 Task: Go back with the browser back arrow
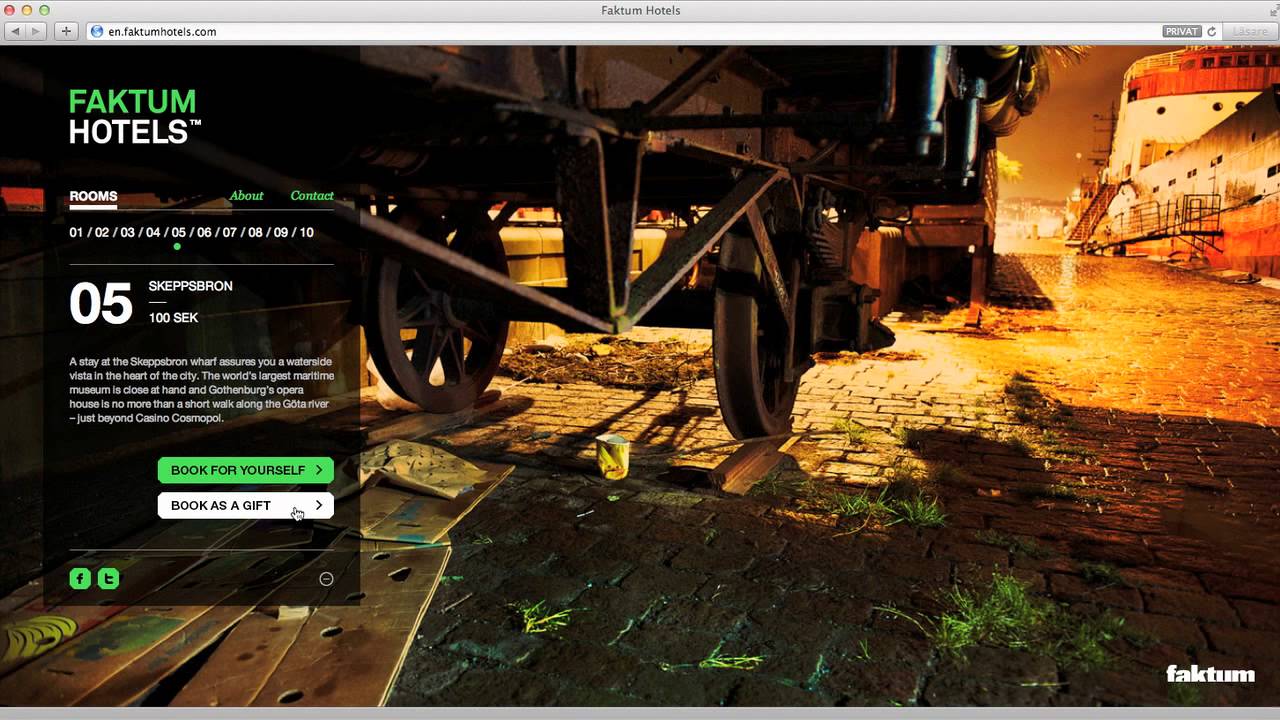[x=16, y=31]
